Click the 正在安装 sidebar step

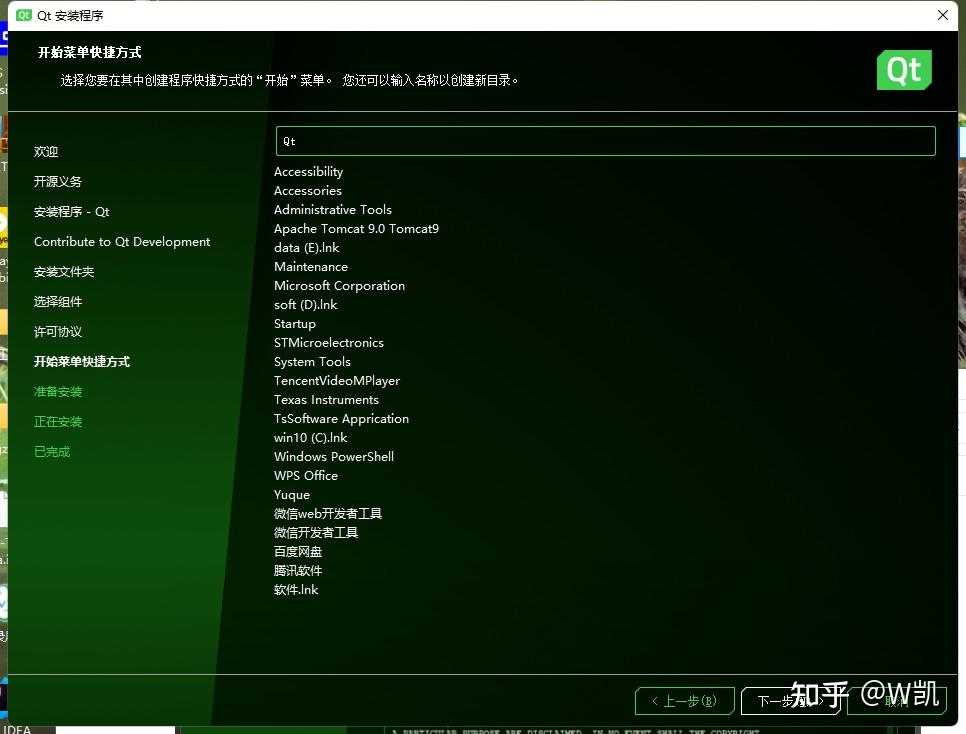[x=58, y=422]
